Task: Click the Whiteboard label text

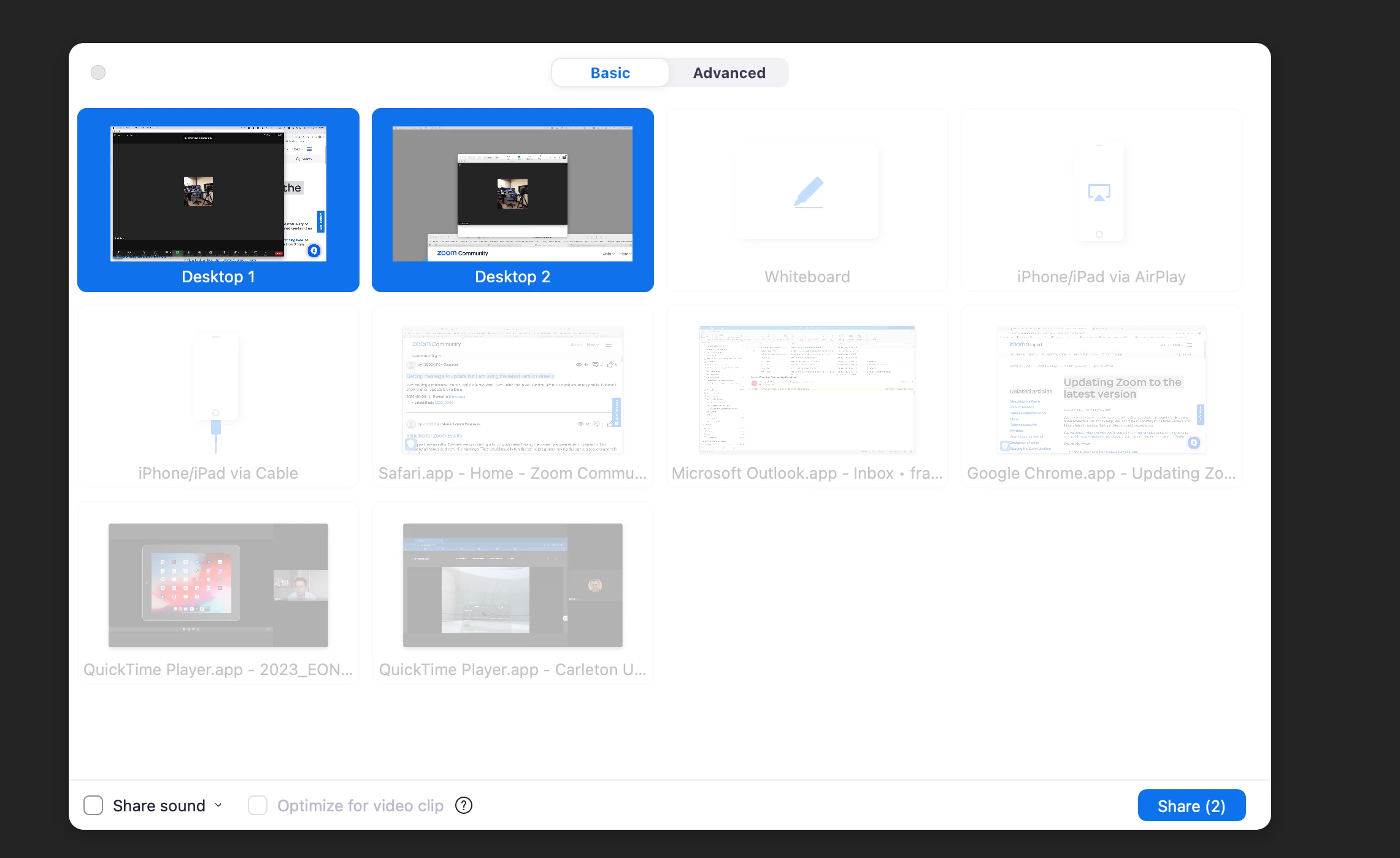Action: pyautogui.click(x=807, y=277)
